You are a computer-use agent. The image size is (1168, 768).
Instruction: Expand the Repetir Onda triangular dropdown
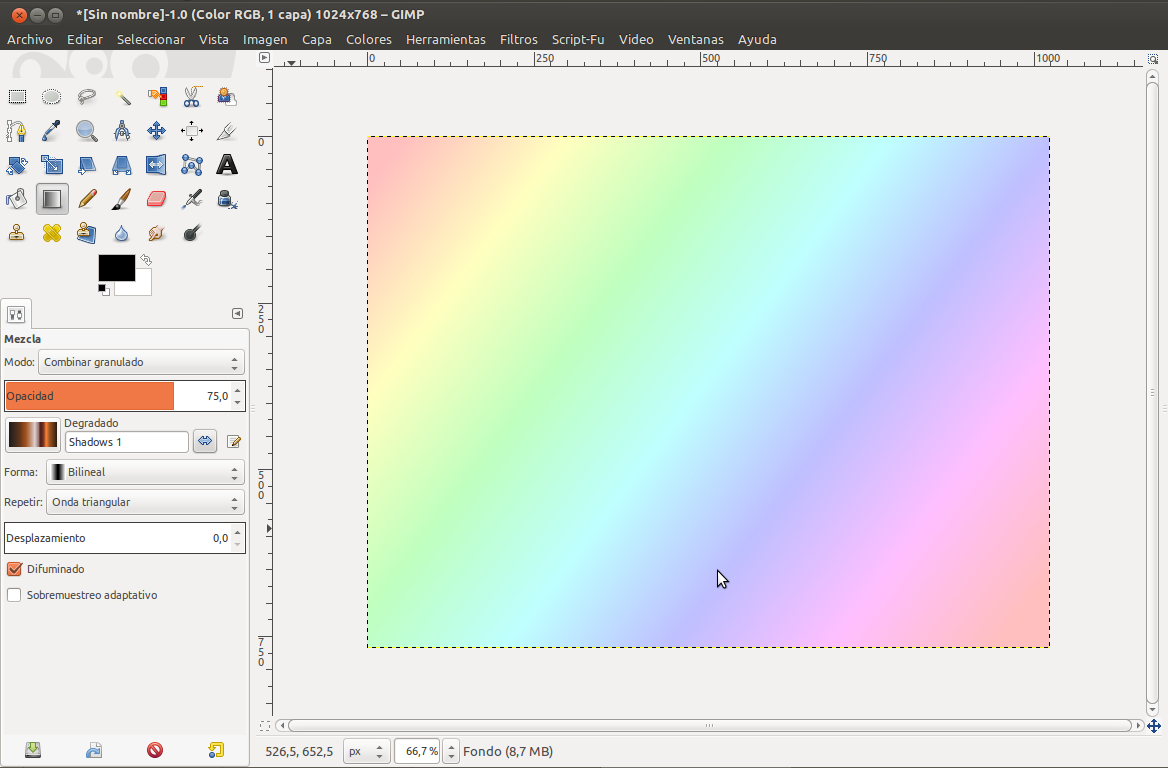tap(145, 502)
